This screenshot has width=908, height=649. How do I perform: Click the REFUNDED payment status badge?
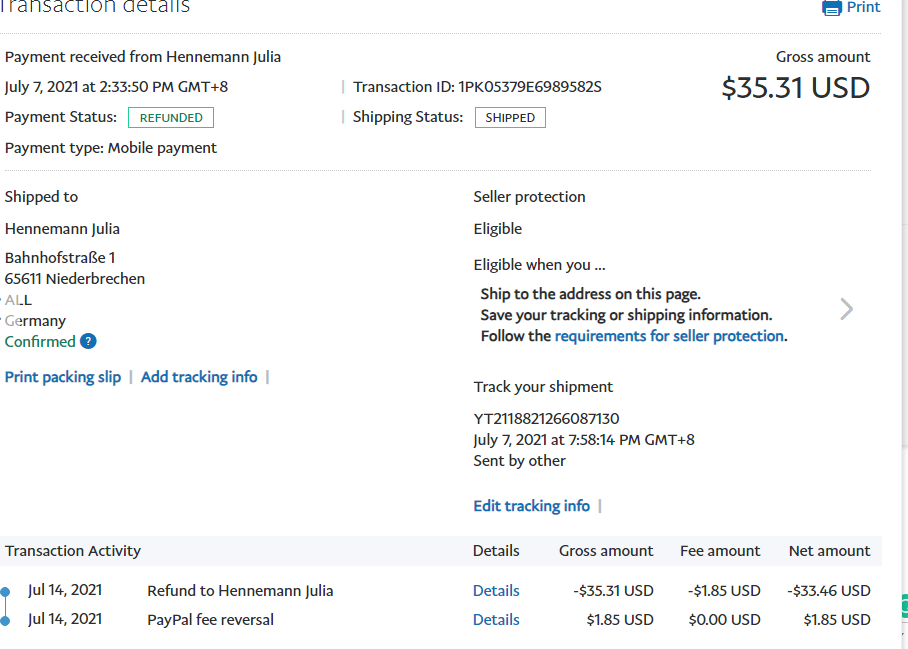pos(171,118)
